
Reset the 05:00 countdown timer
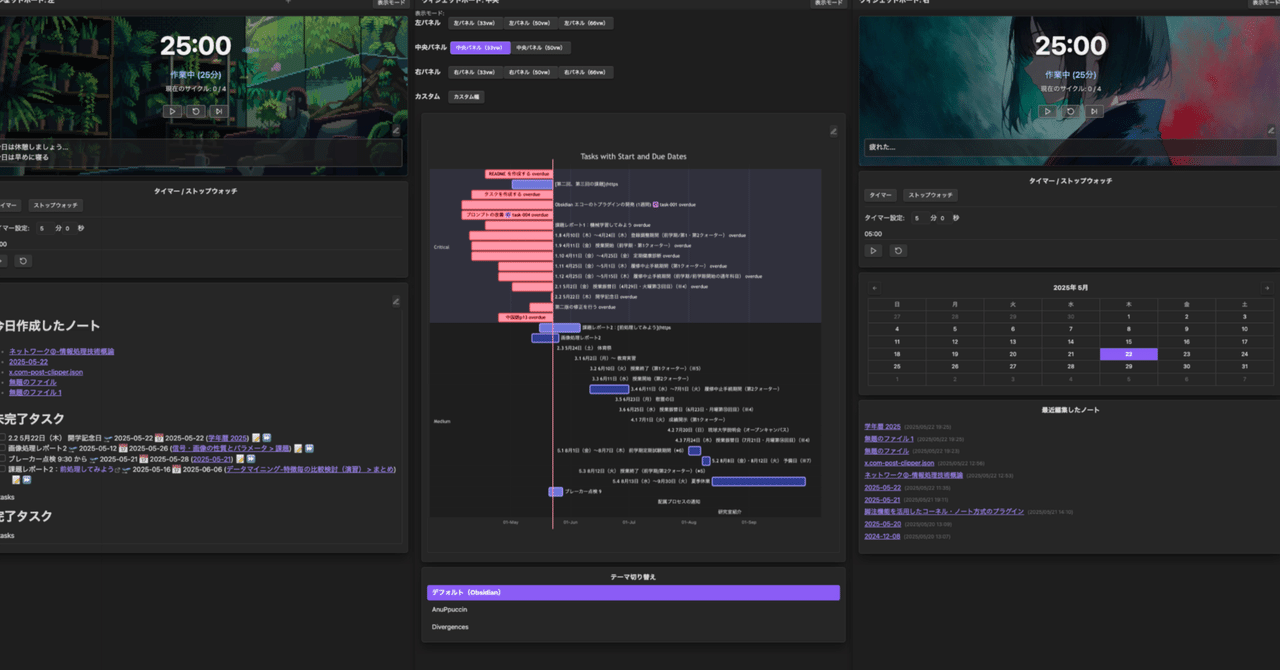coord(898,251)
